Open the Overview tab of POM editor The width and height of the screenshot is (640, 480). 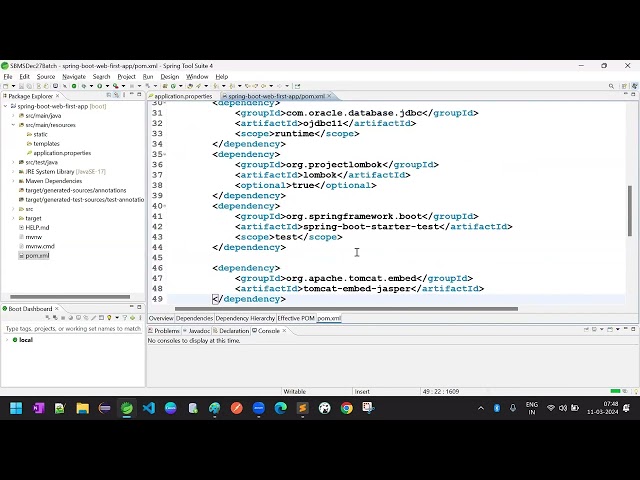pos(161,318)
